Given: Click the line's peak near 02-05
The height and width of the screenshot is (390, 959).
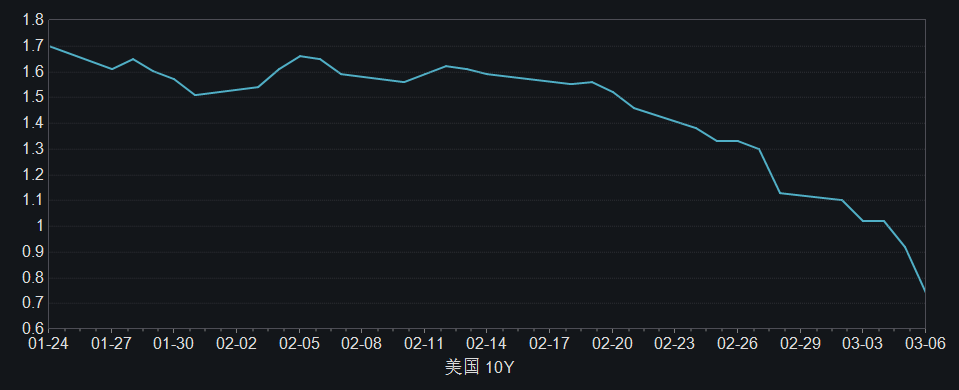Looking at the screenshot, I should (x=300, y=56).
